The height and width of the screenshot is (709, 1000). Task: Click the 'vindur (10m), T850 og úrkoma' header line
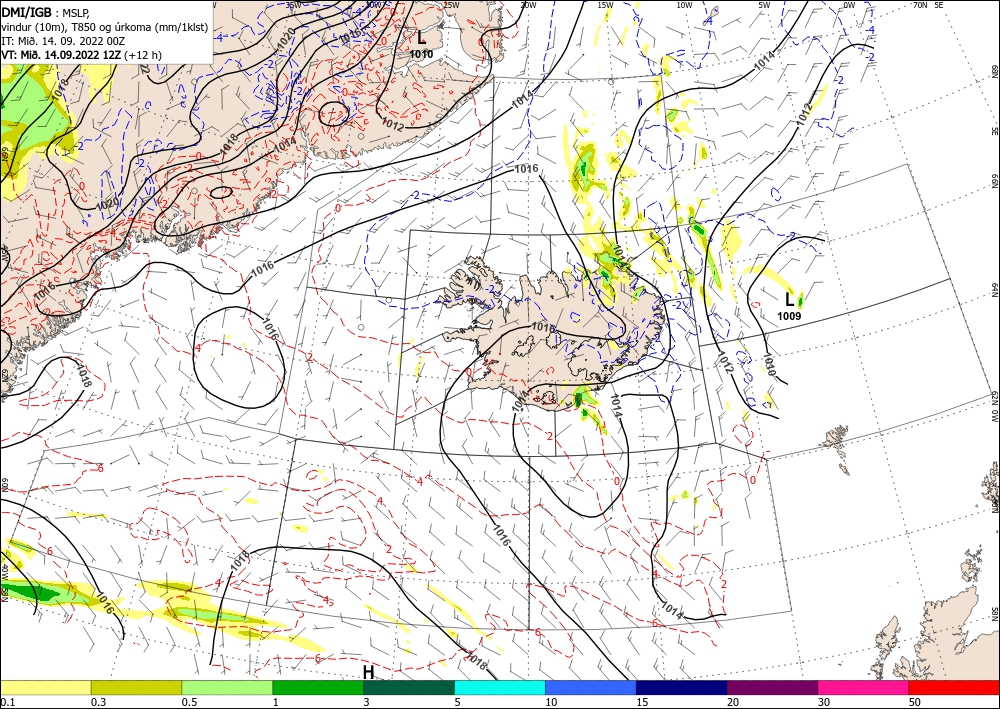pos(105,26)
